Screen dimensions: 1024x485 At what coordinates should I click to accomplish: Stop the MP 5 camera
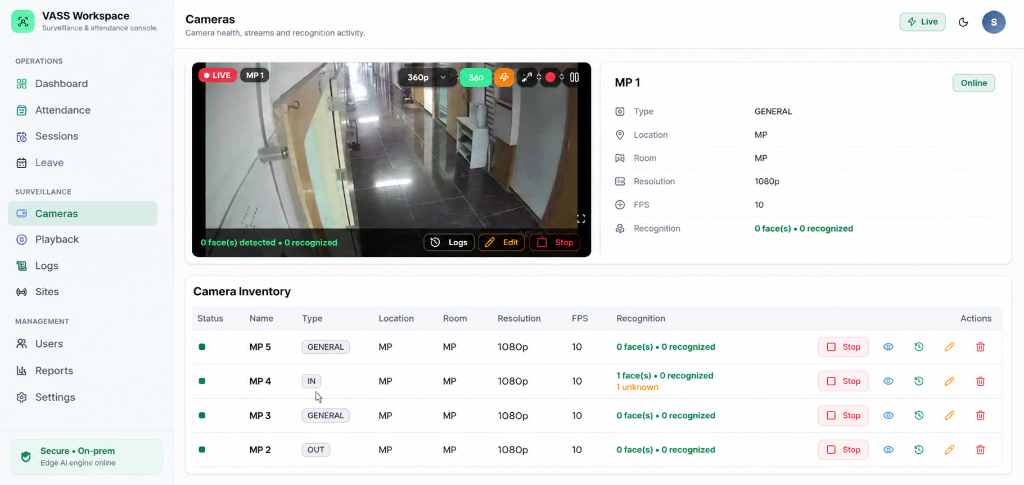(x=843, y=347)
